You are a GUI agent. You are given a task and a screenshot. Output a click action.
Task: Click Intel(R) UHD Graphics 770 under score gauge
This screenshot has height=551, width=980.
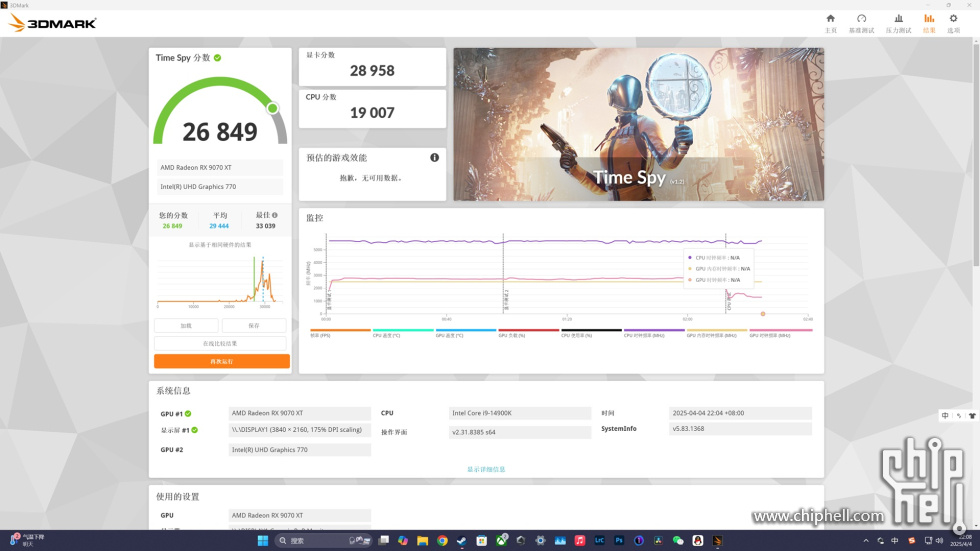(x=220, y=186)
